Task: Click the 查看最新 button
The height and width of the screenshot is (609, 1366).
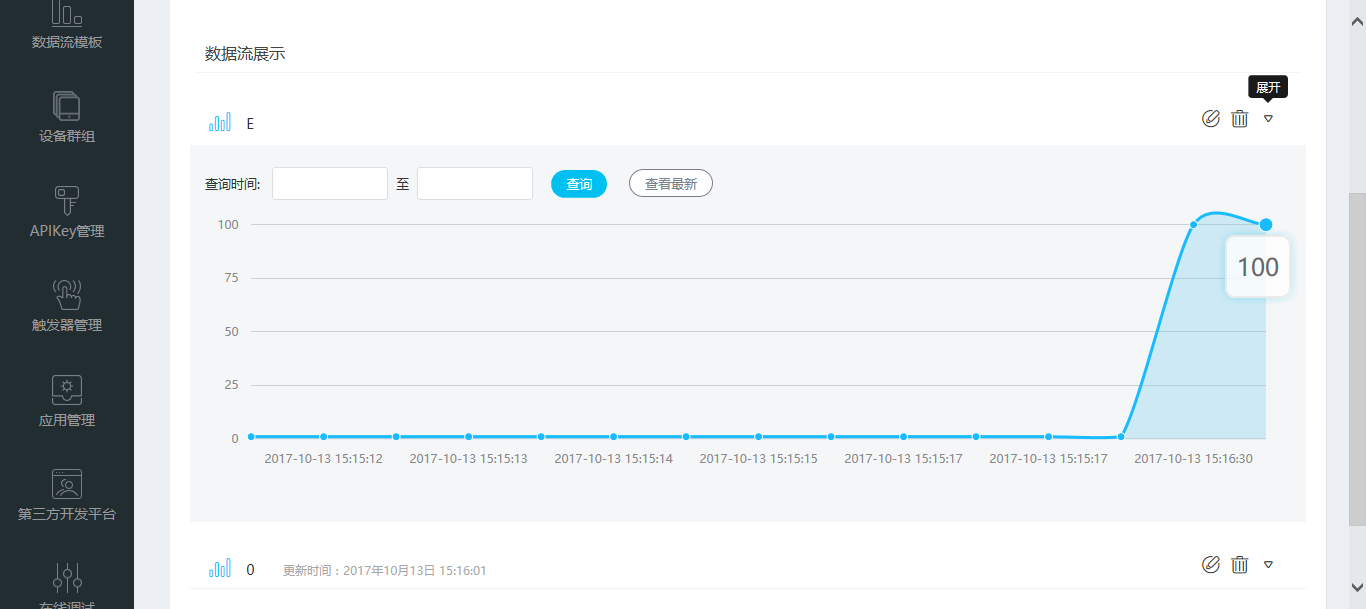Action: [x=670, y=184]
